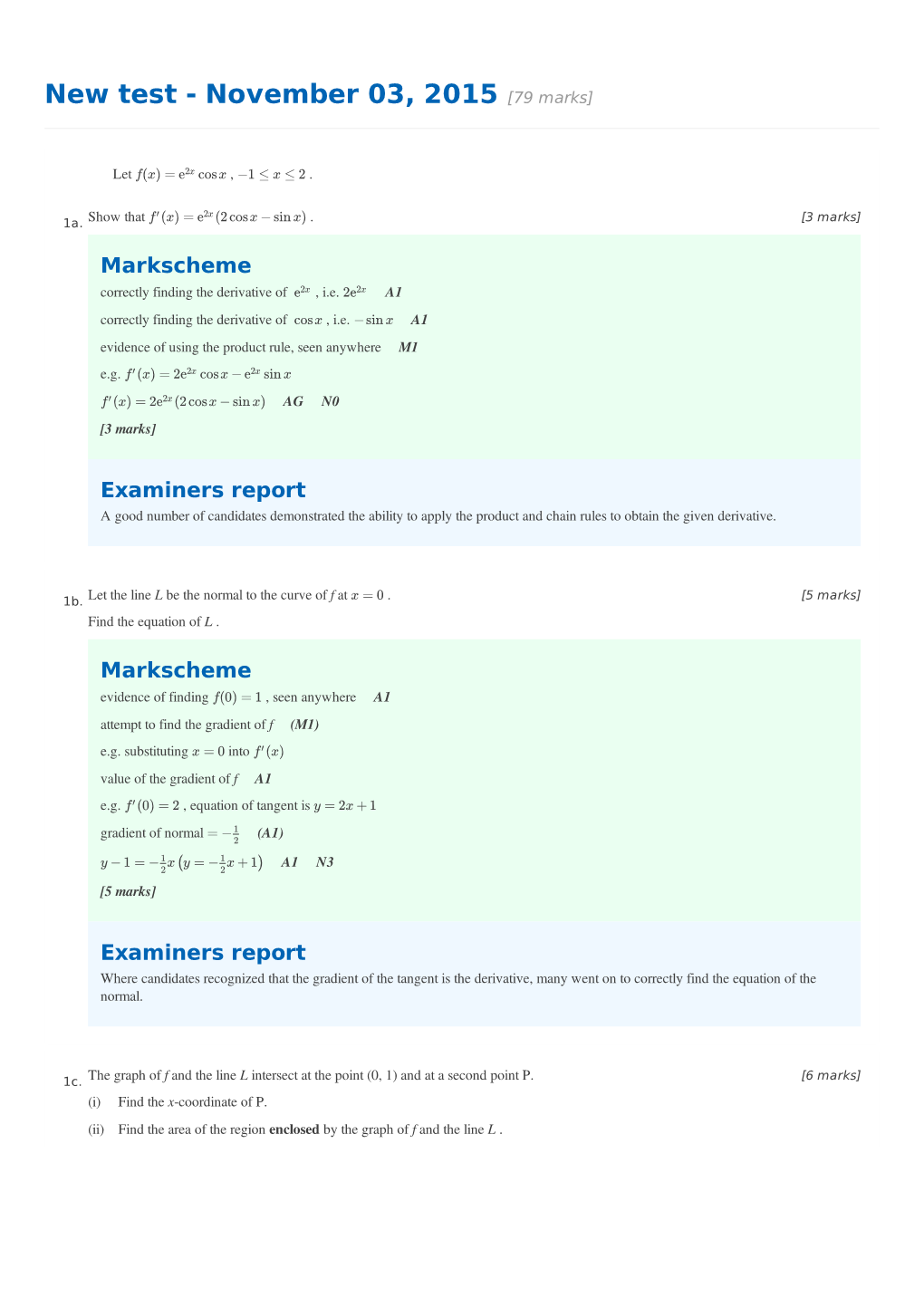The width and height of the screenshot is (924, 1307).
Task: Select the 1a. question number label
Action: click(x=72, y=223)
